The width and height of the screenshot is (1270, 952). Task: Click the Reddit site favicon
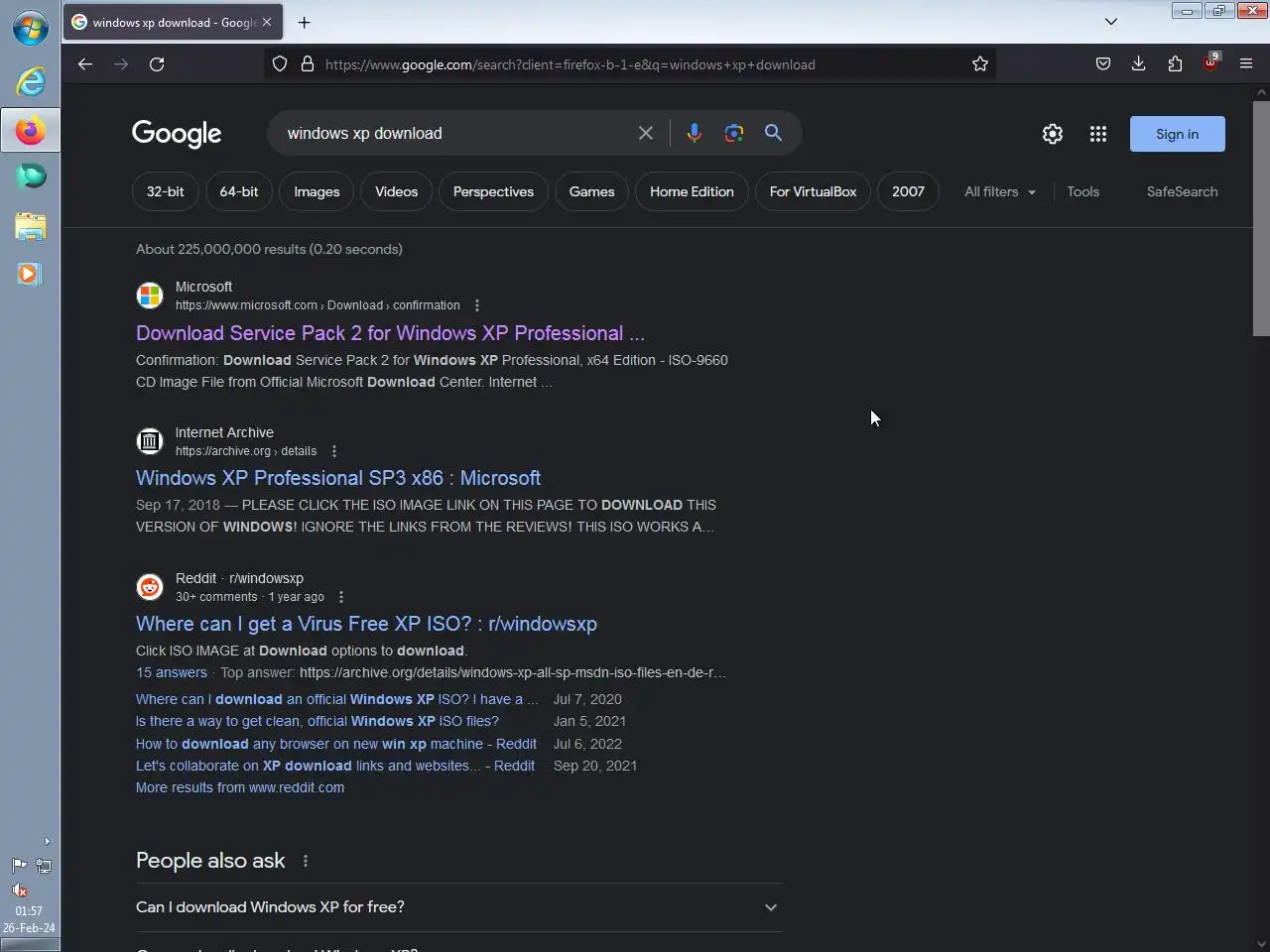click(150, 587)
